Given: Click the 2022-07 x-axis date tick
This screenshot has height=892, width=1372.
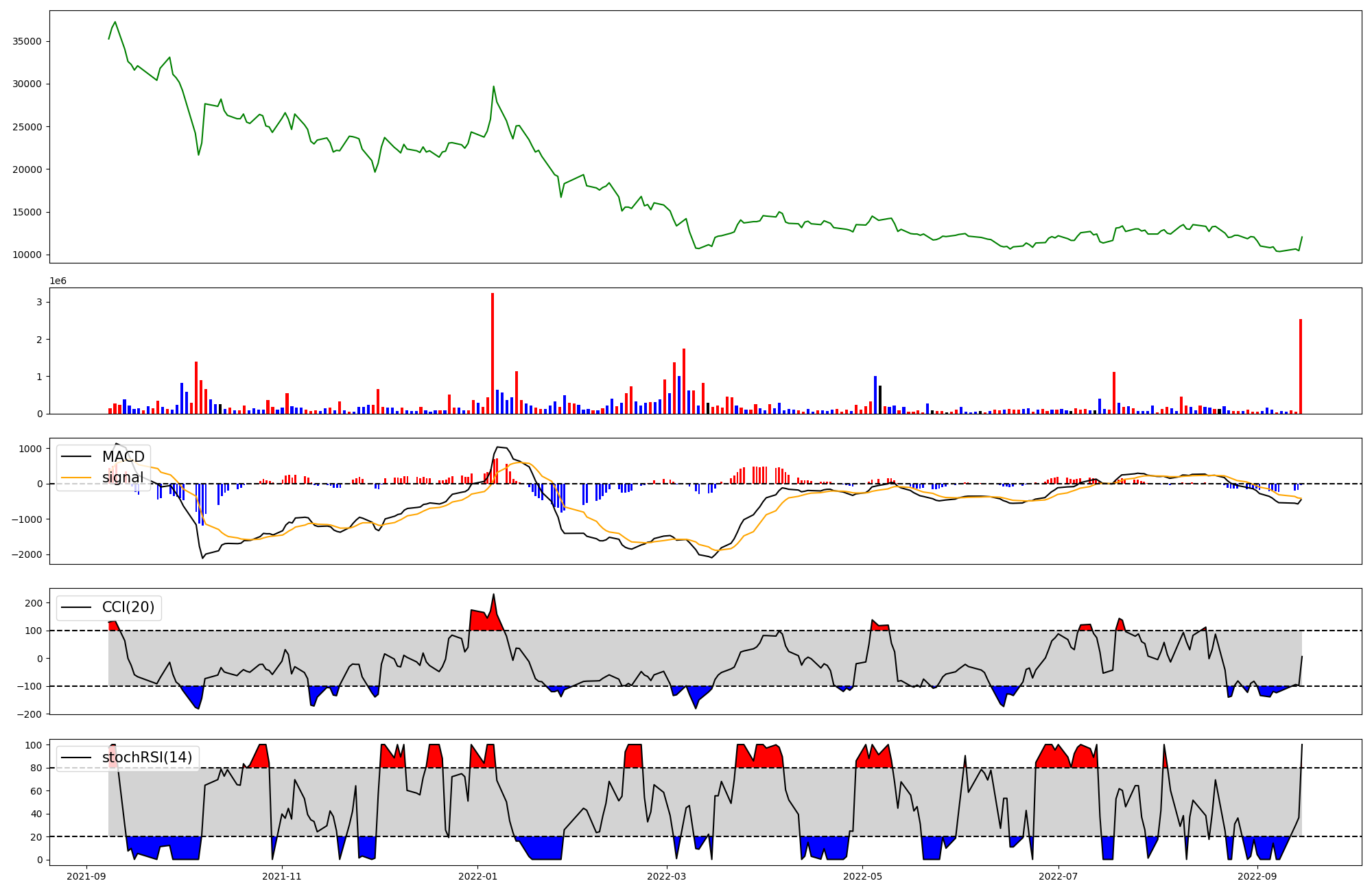Looking at the screenshot, I should (1058, 876).
